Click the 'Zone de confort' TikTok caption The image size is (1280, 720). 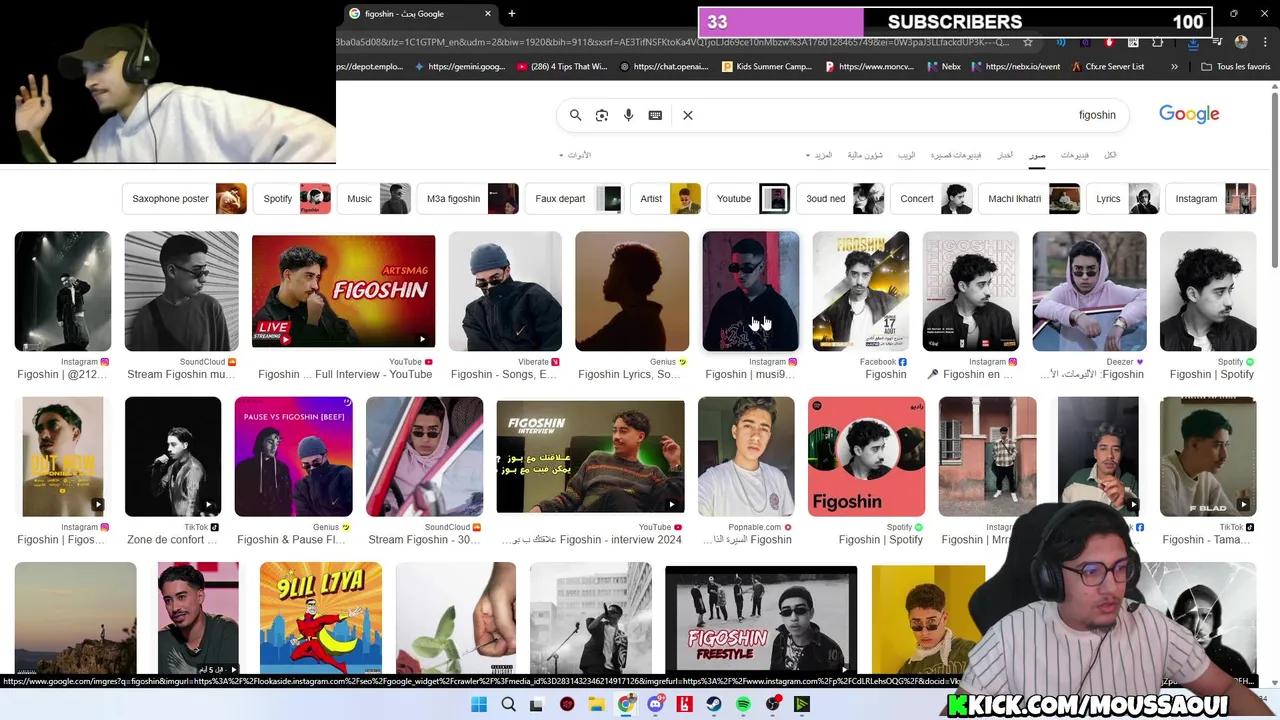point(172,539)
